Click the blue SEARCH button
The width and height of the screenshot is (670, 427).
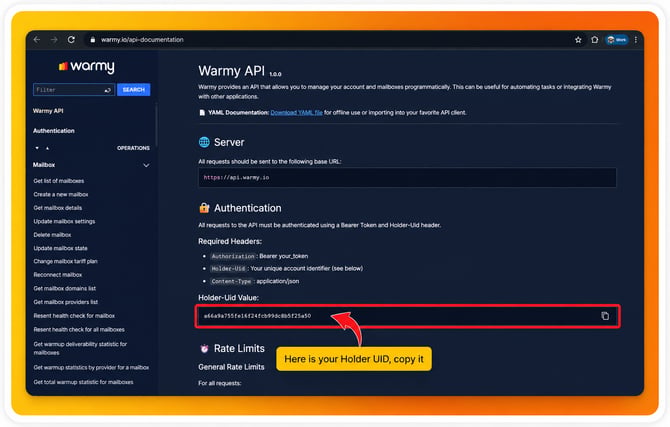tap(134, 90)
